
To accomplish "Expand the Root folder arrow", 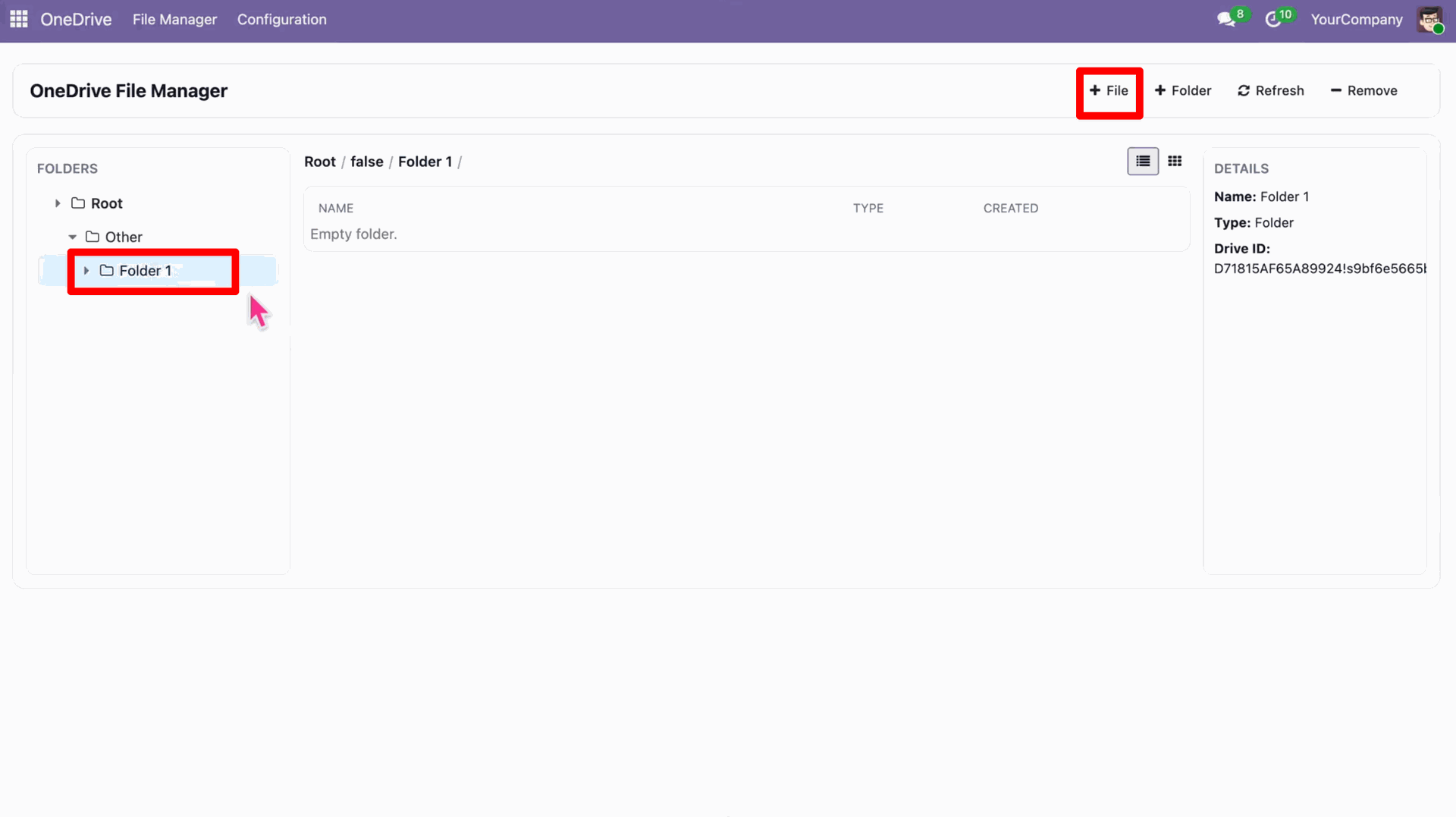I will click(x=58, y=203).
